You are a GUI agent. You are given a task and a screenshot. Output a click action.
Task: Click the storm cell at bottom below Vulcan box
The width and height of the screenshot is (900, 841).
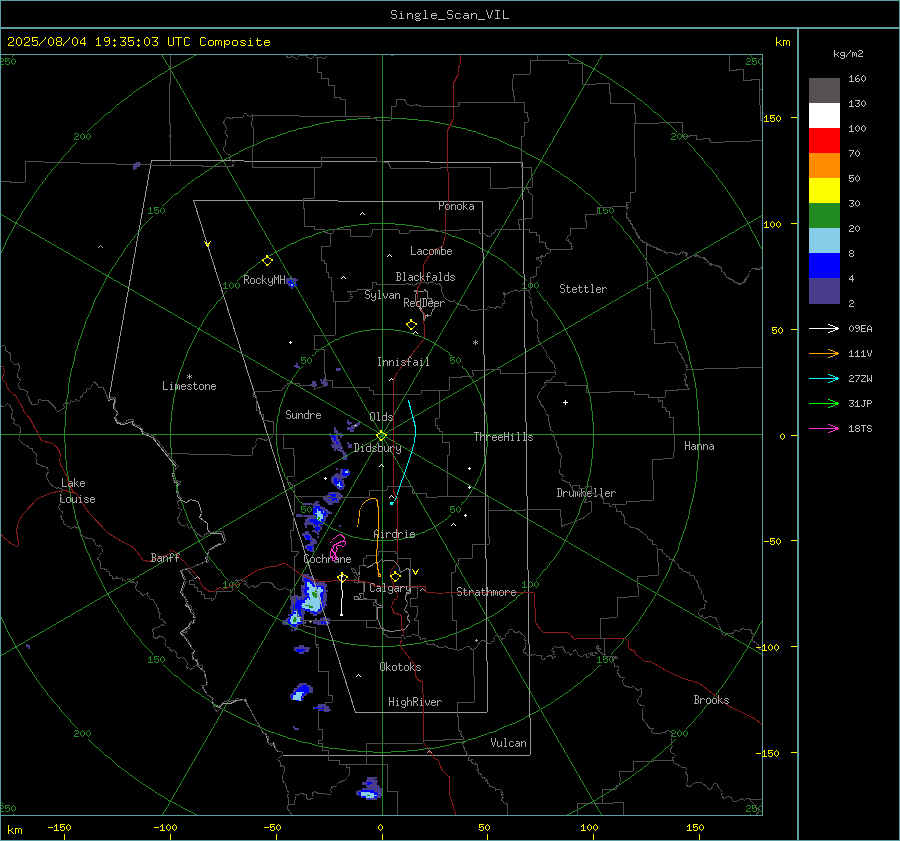click(369, 789)
